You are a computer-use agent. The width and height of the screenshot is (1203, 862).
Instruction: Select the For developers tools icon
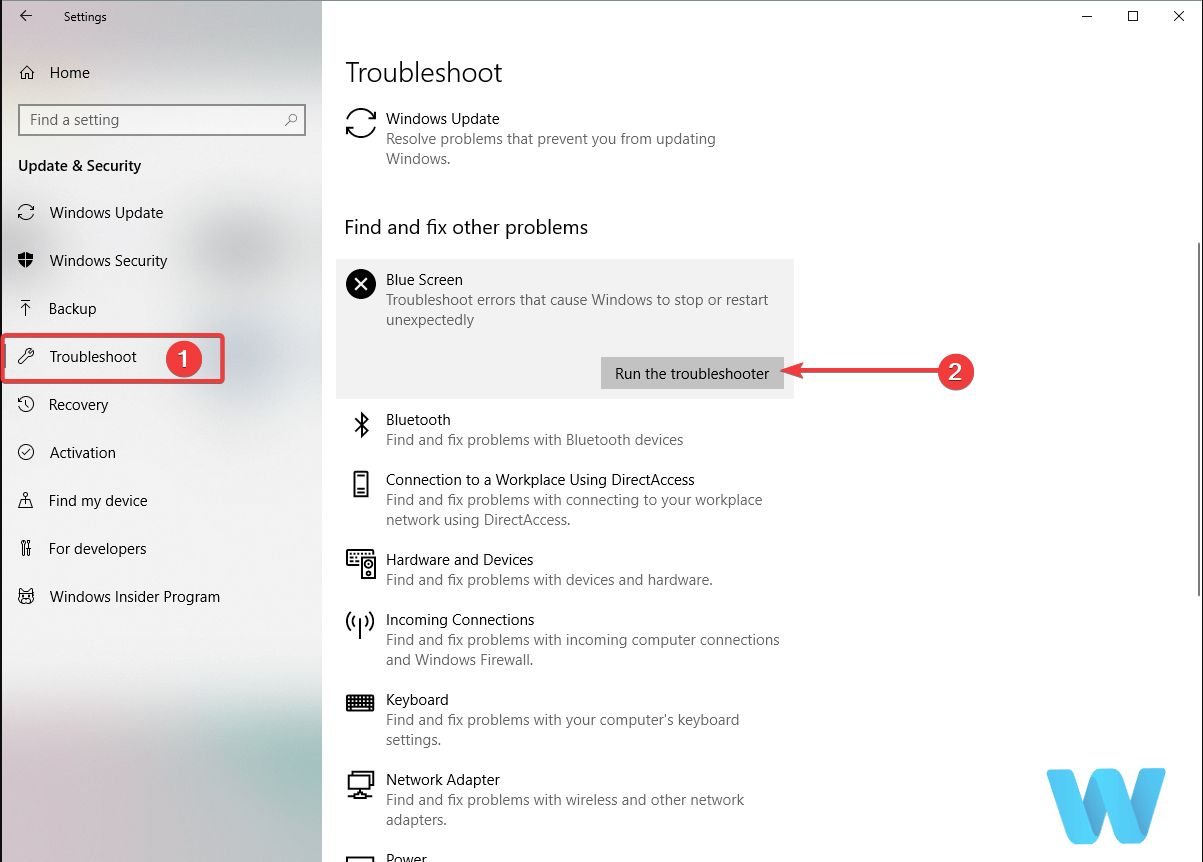point(27,549)
